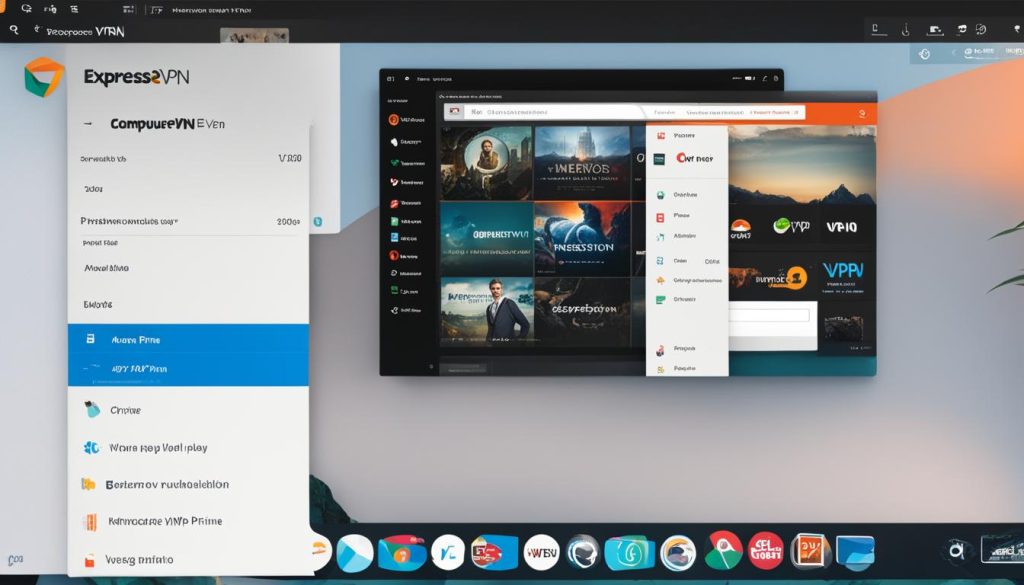Click the ExpressVPN title text

(x=136, y=77)
